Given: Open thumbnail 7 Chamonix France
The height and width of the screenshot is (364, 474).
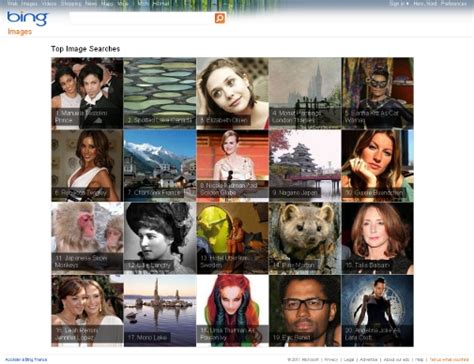Looking at the screenshot, I should pos(160,166).
